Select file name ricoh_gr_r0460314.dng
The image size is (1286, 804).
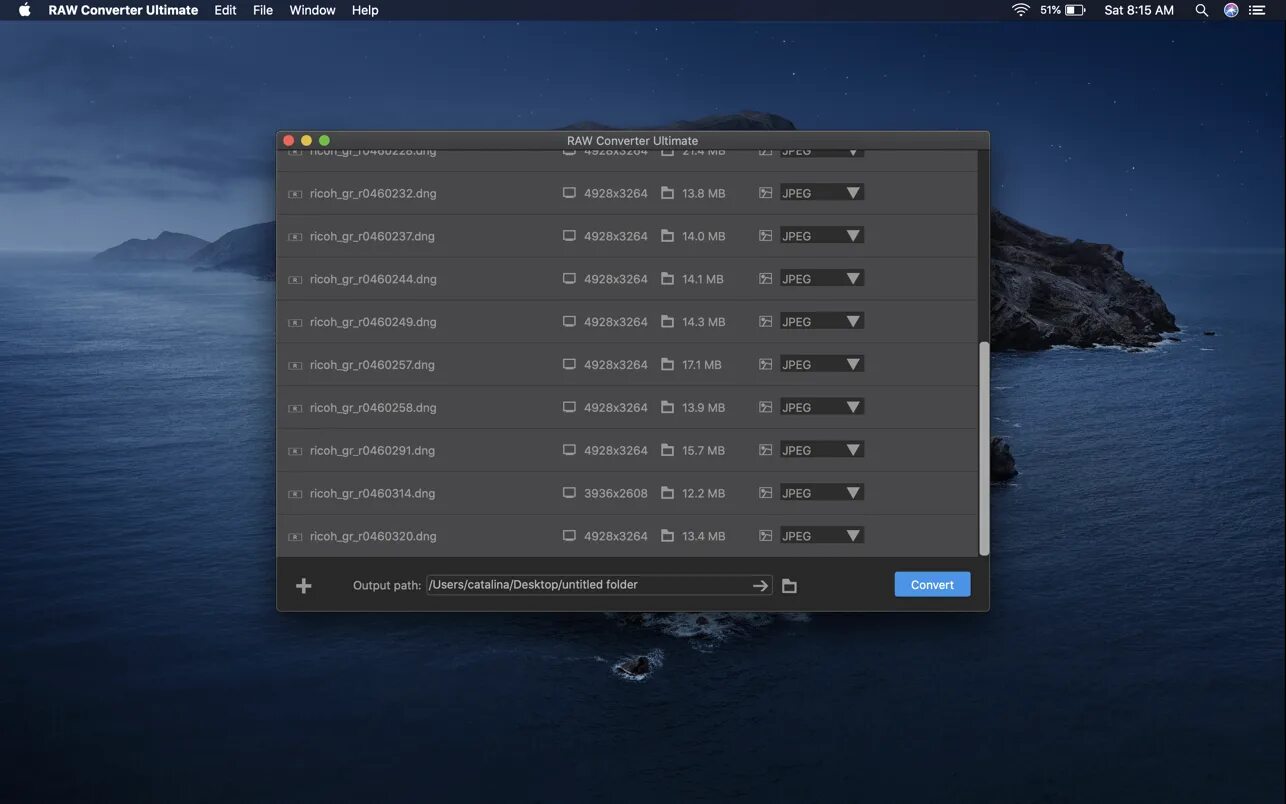click(x=372, y=495)
